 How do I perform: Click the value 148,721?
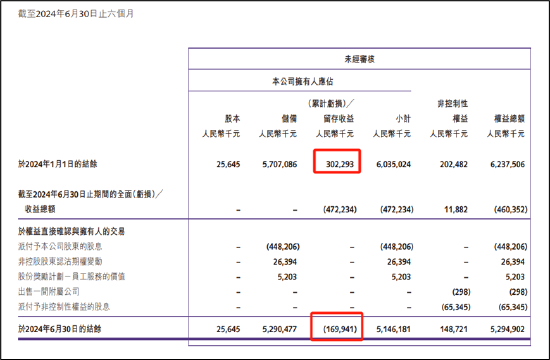[x=454, y=329]
